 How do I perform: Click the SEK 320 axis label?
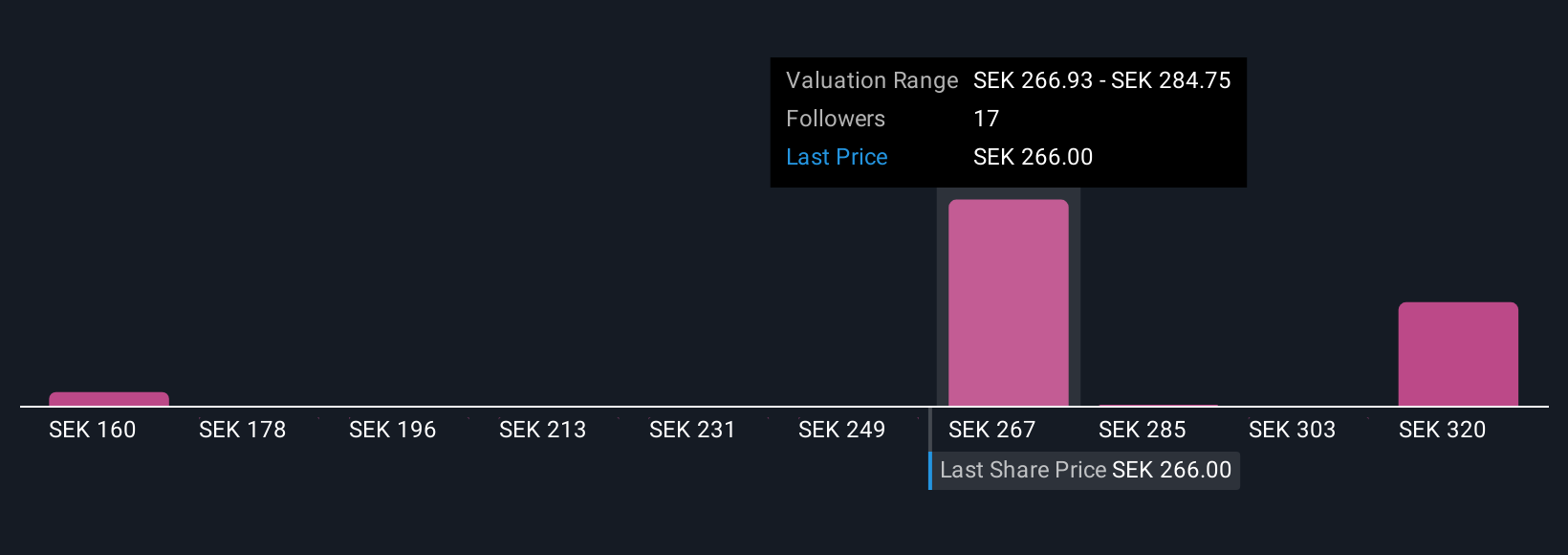[x=1443, y=431]
